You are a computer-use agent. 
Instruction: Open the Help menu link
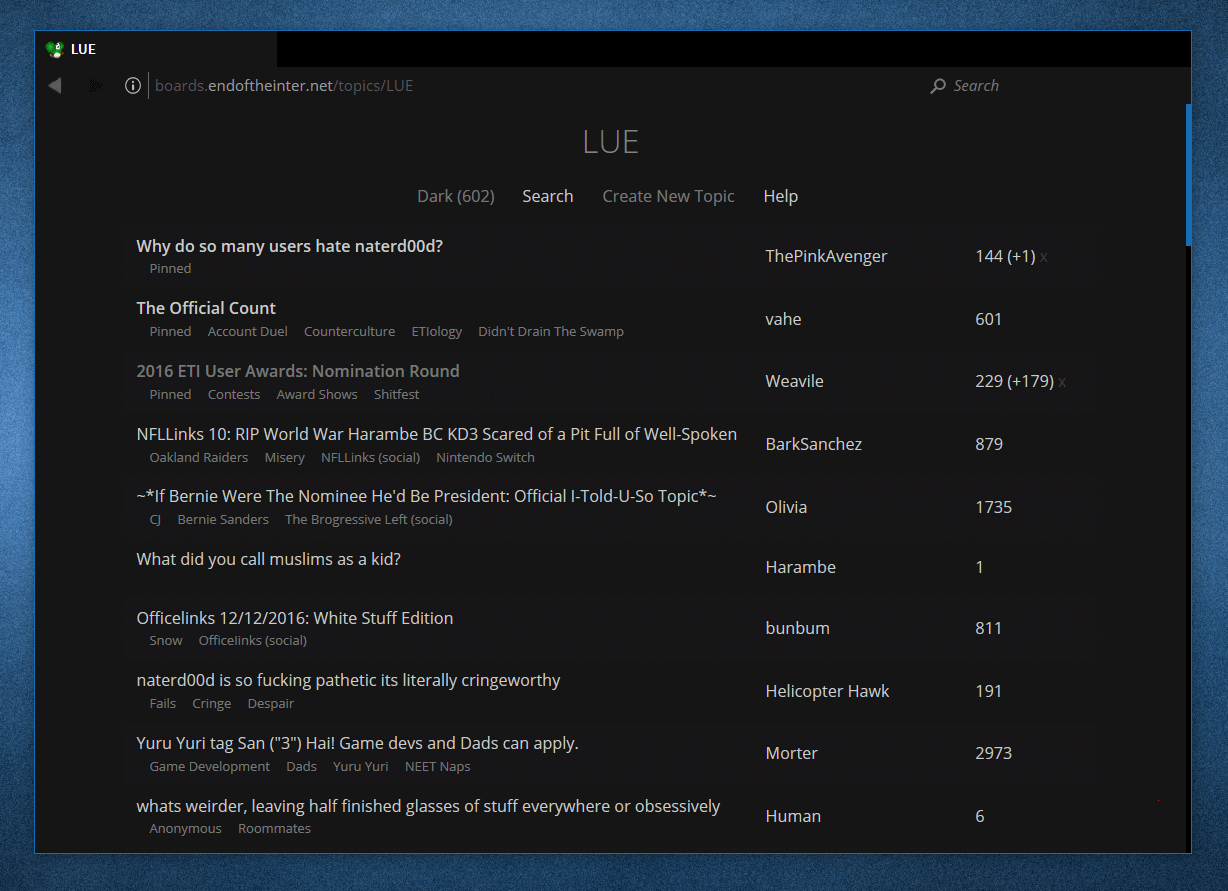pos(781,196)
